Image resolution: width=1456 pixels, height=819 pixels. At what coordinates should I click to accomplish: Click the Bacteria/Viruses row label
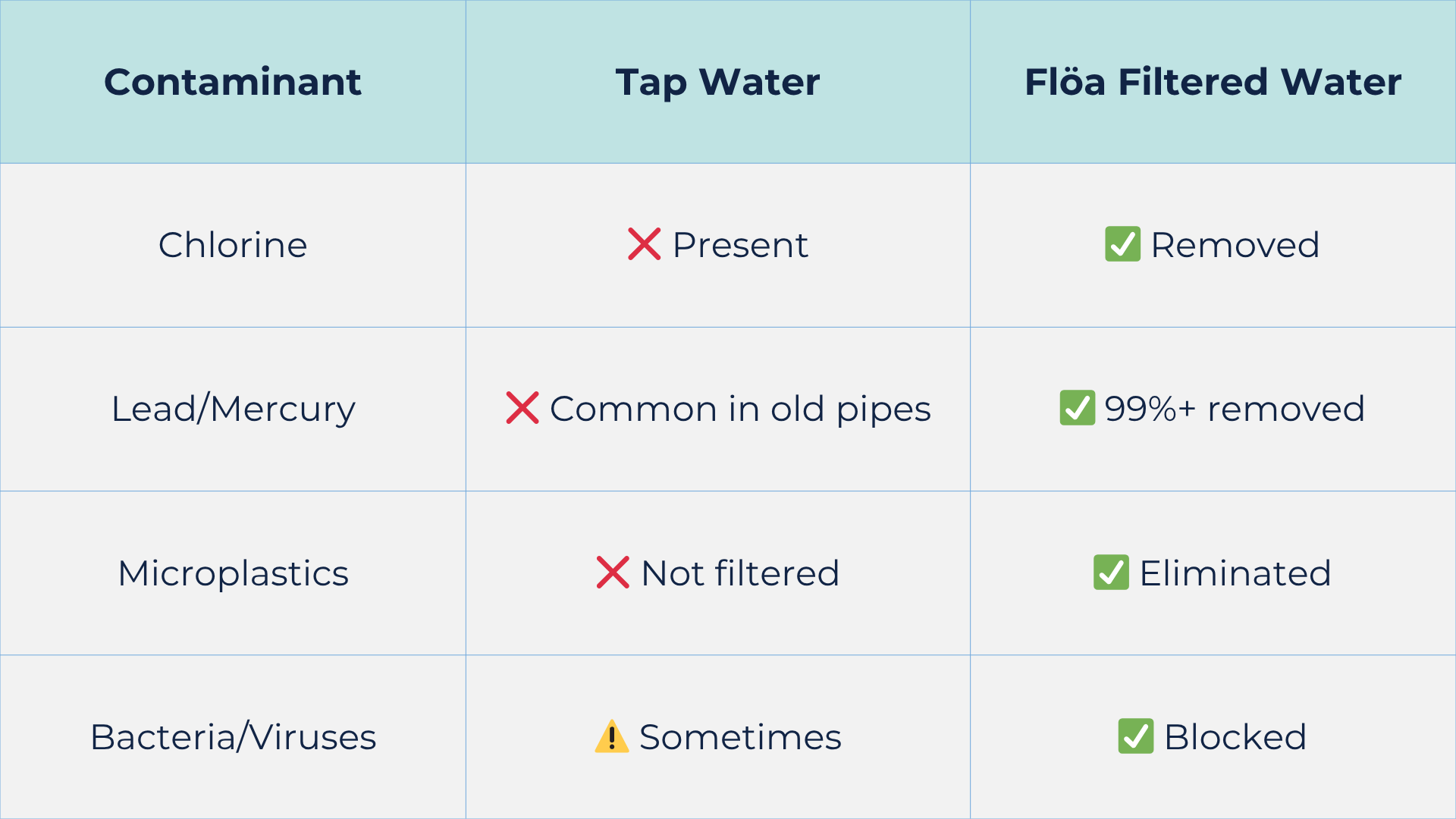pos(233,737)
